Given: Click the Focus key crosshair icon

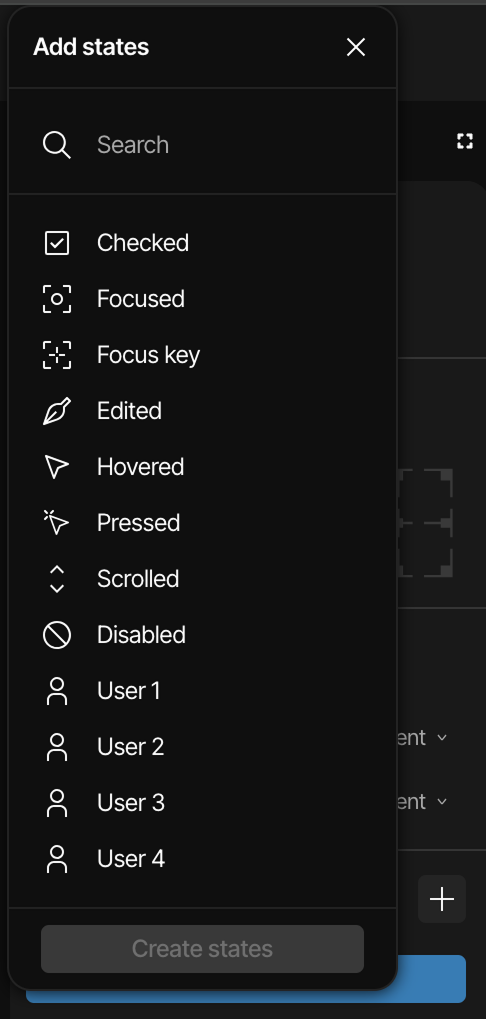Looking at the screenshot, I should pyautogui.click(x=57, y=355).
